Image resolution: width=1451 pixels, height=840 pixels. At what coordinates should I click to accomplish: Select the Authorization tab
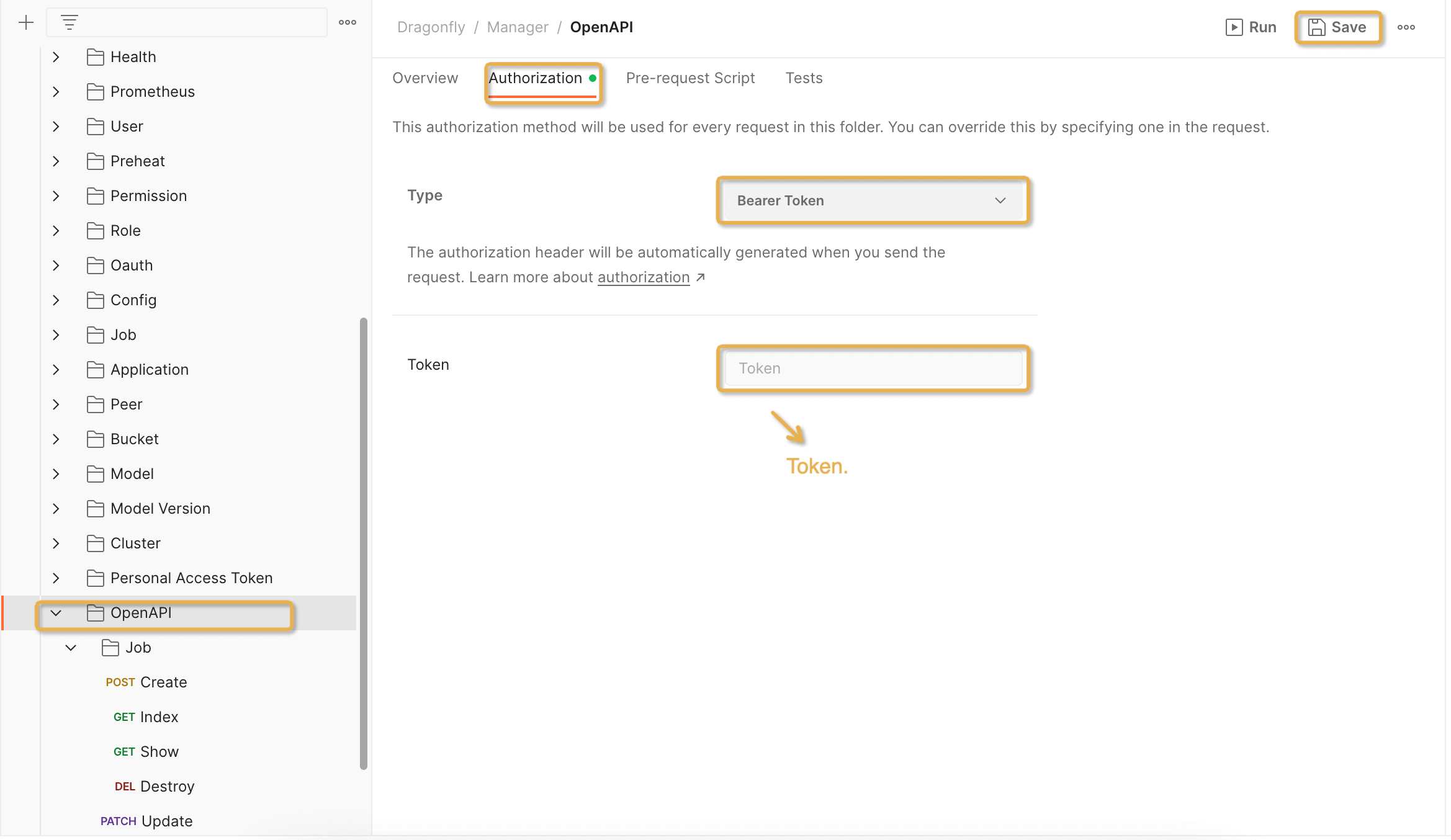point(542,78)
